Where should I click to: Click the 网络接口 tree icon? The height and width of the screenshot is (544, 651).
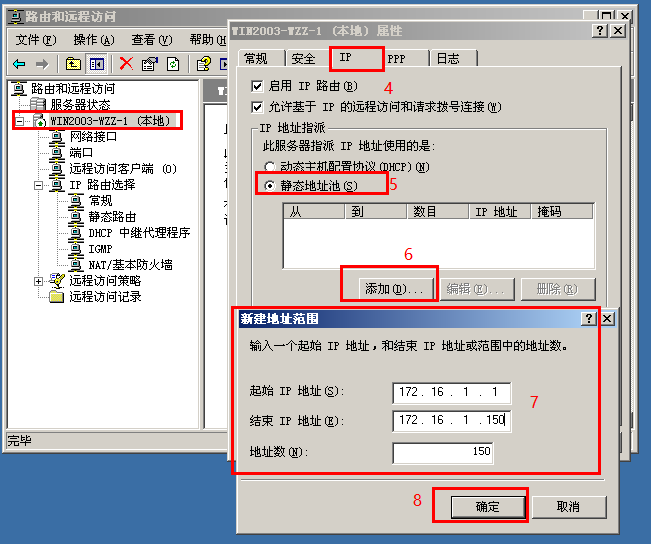[56, 137]
